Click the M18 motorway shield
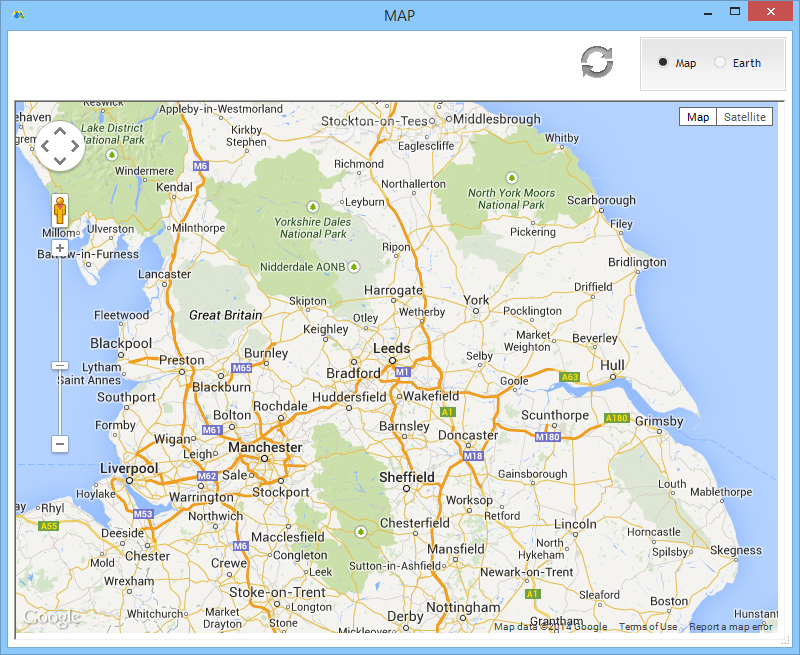 pos(473,456)
